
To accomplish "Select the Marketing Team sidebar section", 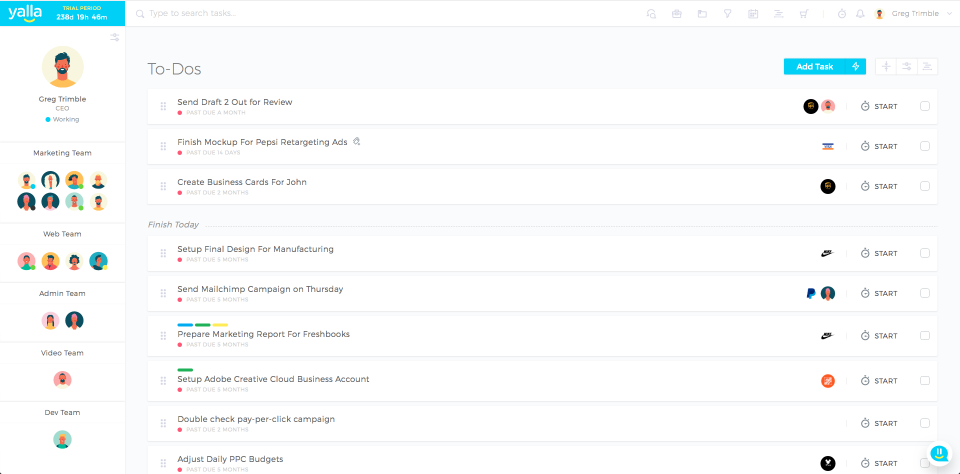I will (62, 153).
